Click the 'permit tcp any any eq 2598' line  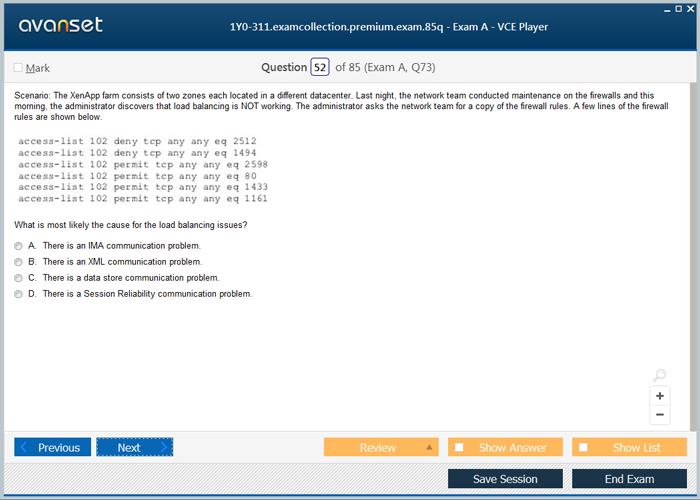coord(143,165)
